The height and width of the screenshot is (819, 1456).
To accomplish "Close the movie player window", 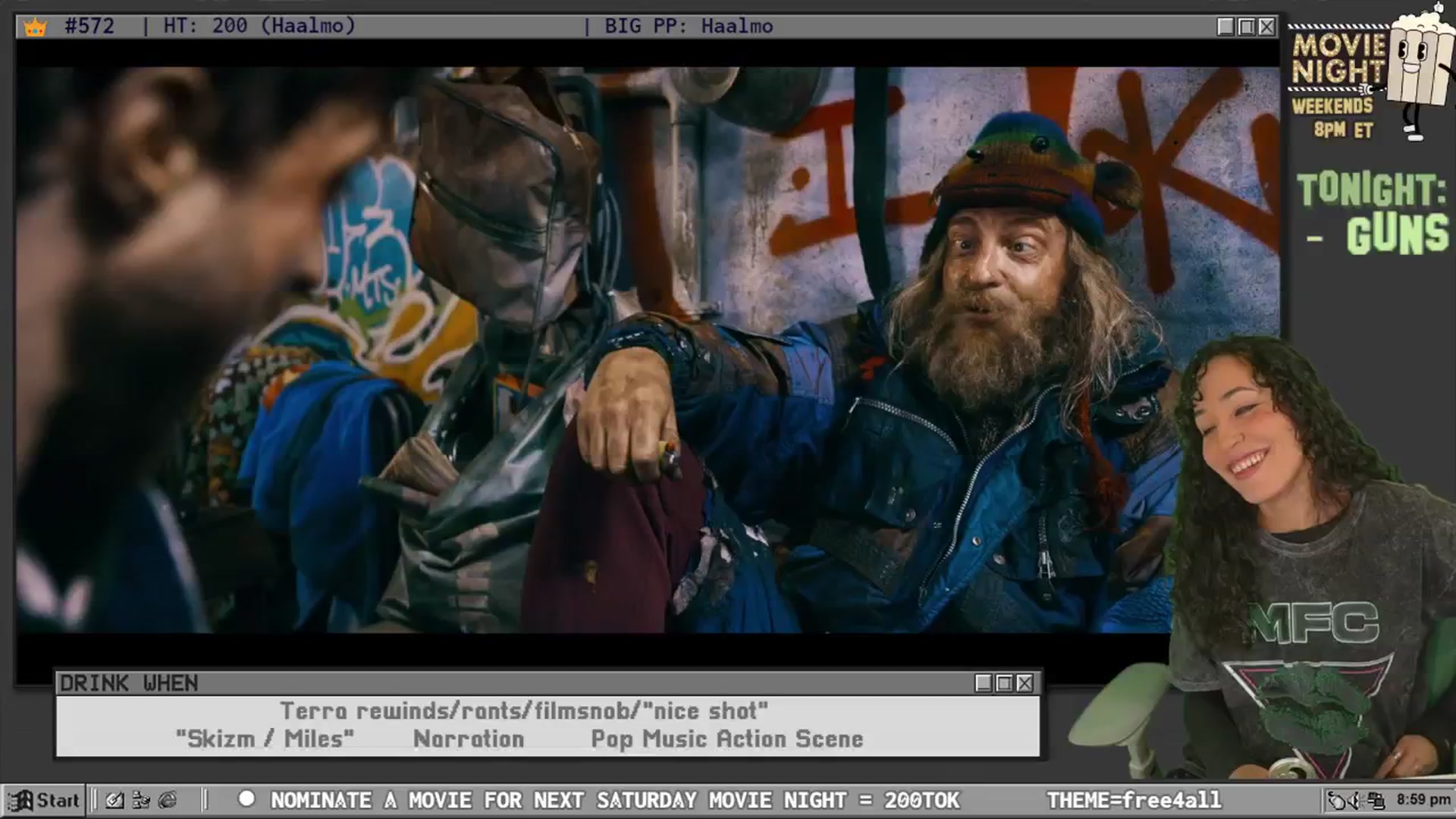I will tap(1266, 27).
